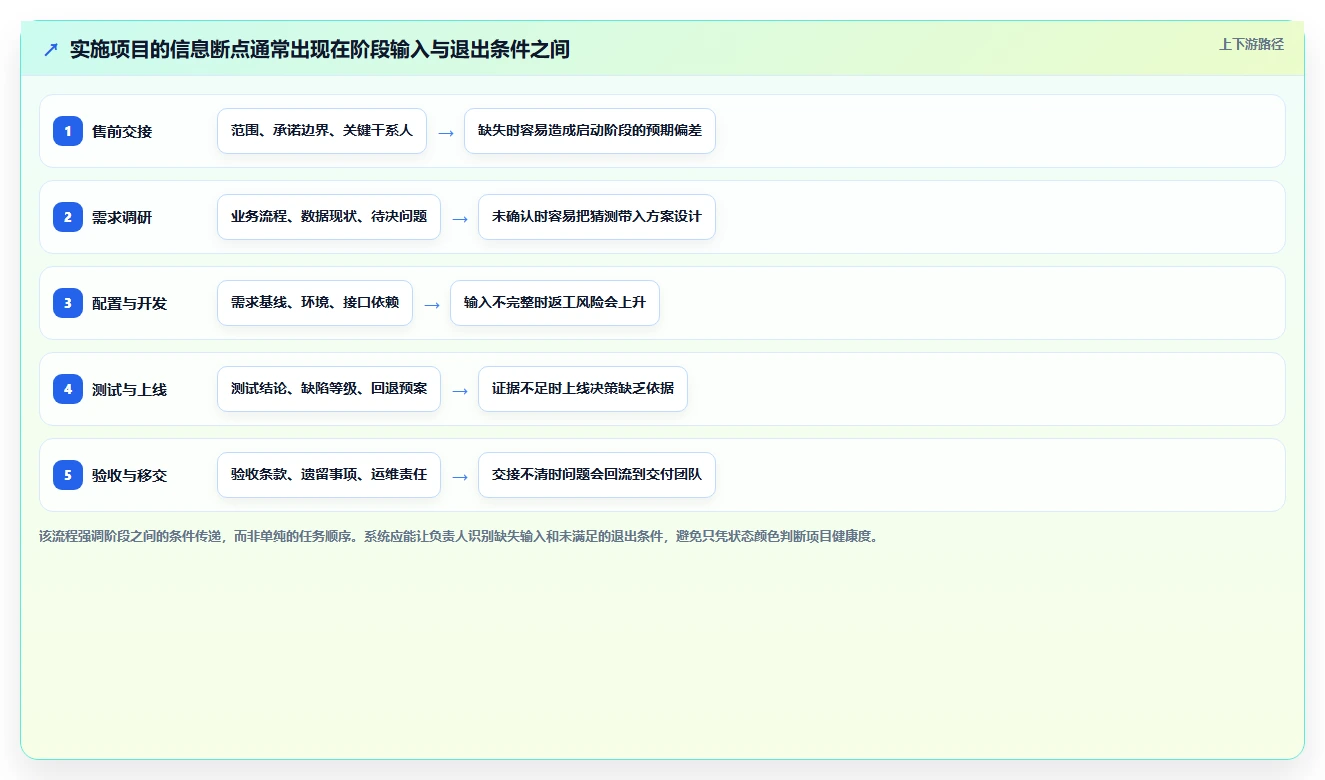Select step number 1 badge
The height and width of the screenshot is (780, 1325).
coord(68,131)
